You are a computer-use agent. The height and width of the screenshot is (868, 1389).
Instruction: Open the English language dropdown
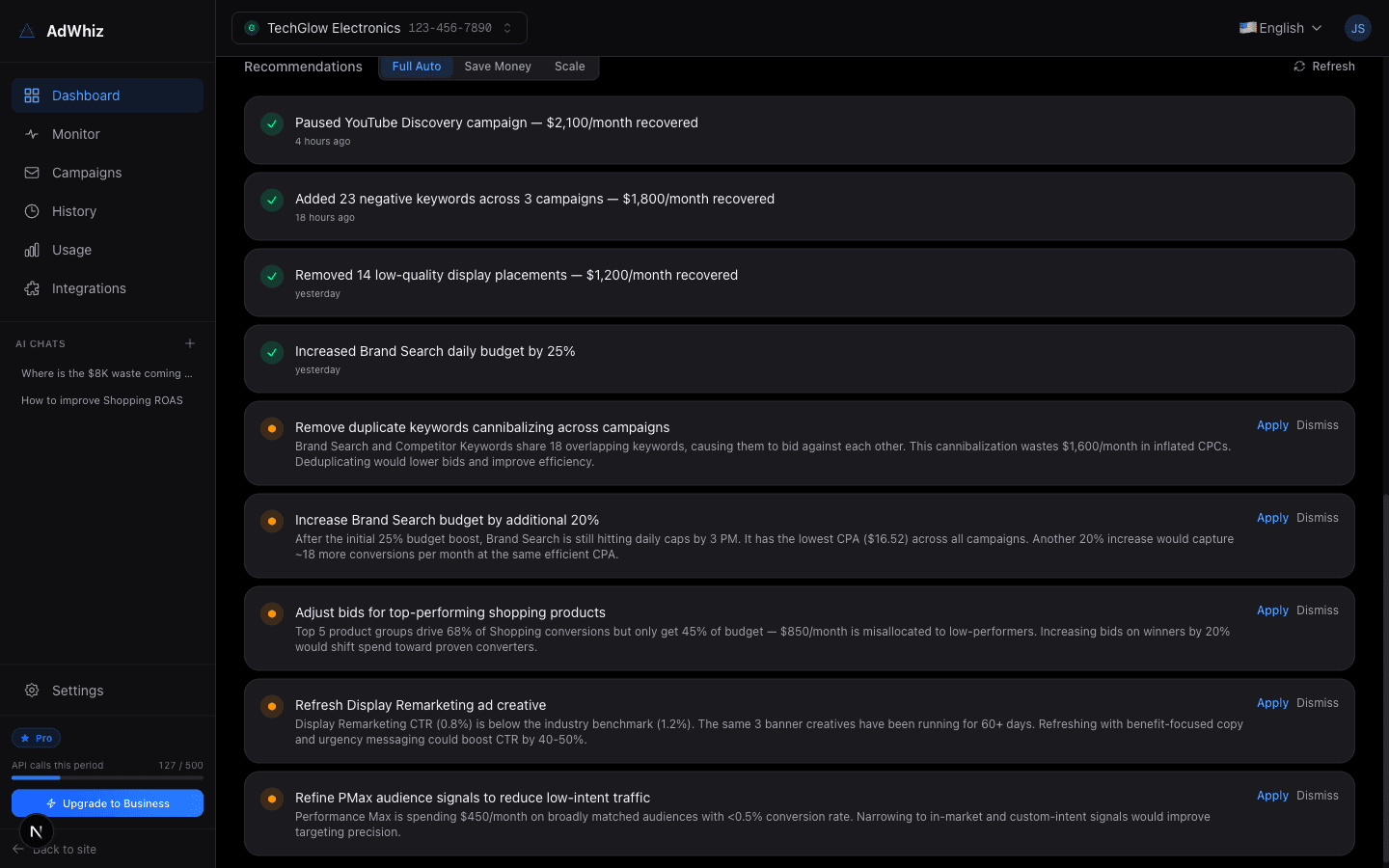tap(1280, 28)
